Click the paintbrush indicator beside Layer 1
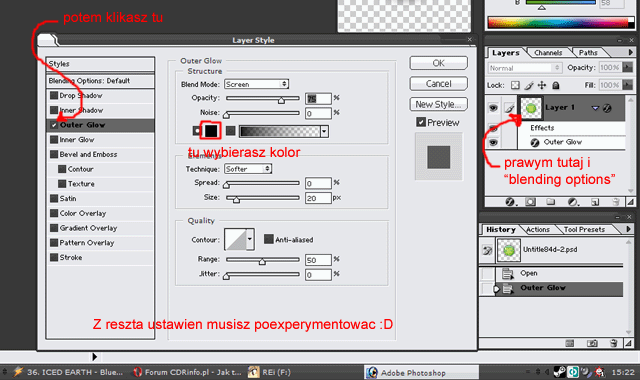 (509, 108)
